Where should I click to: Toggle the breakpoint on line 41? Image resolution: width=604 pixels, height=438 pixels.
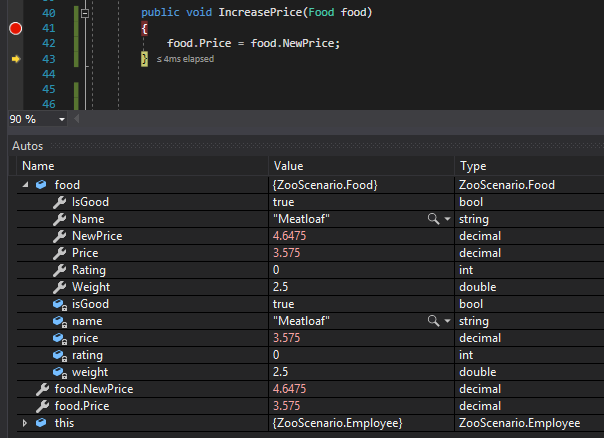coord(15,29)
